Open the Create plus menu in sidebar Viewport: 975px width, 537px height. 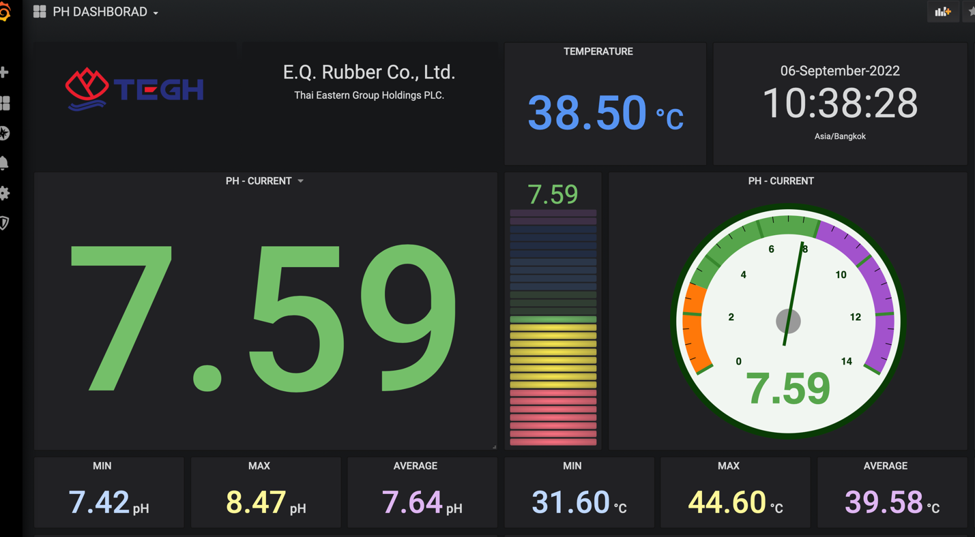pos(5,72)
